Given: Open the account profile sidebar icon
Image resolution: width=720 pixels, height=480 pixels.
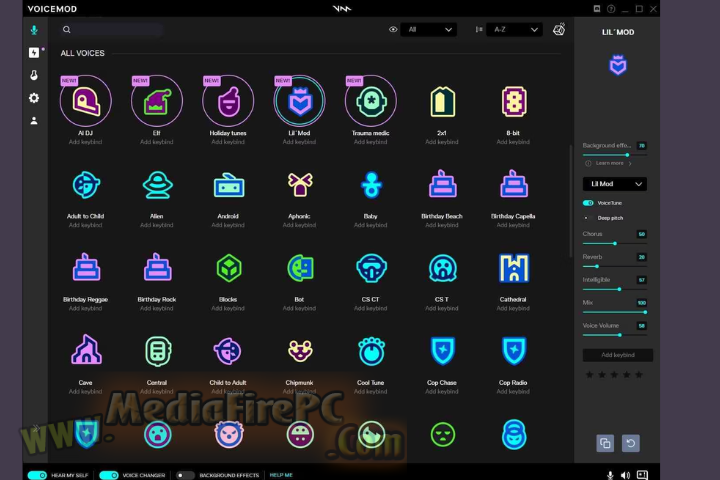Looking at the screenshot, I should (x=34, y=121).
